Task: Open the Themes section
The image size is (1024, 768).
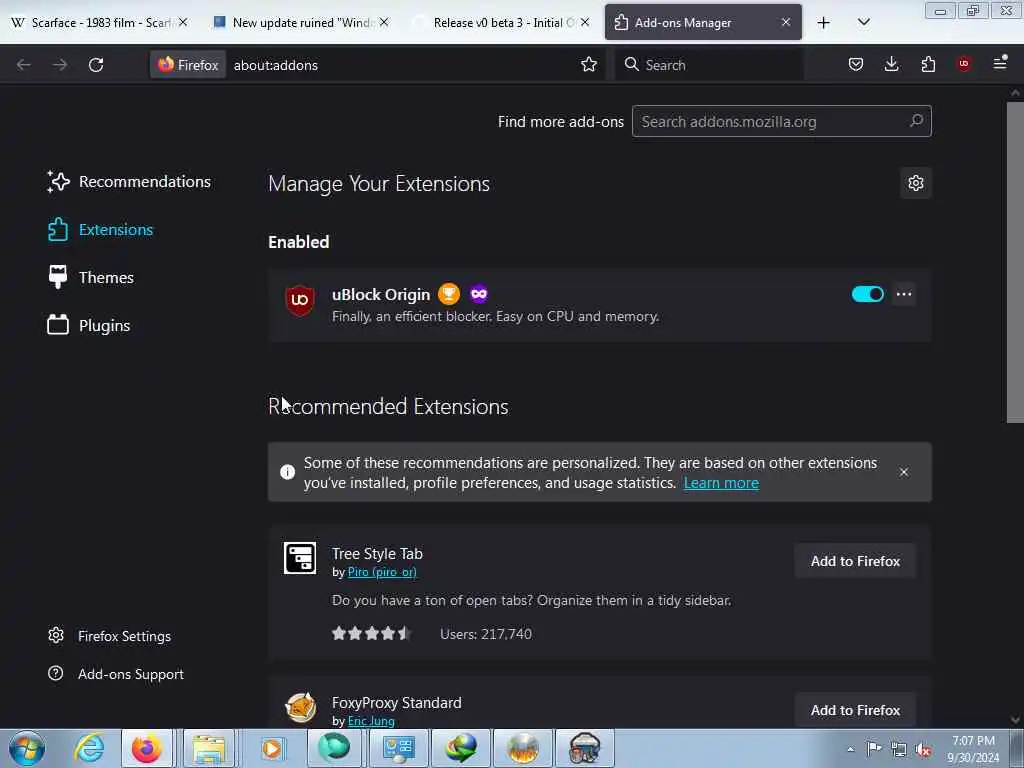Action: coord(90,278)
